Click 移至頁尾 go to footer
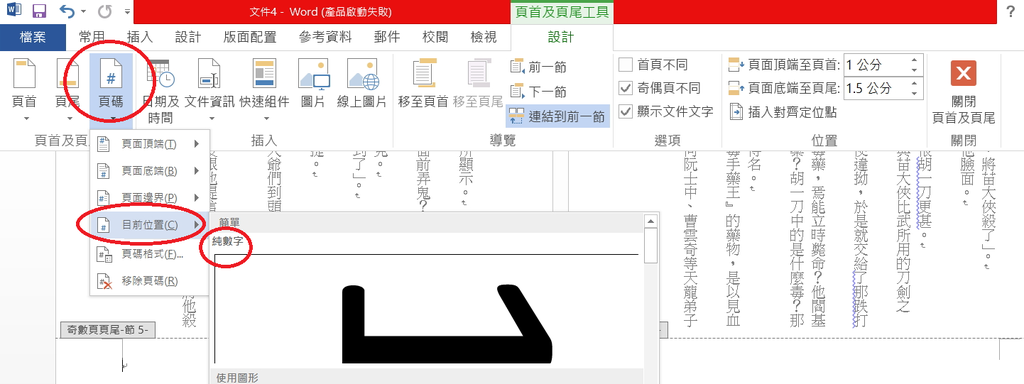 coord(477,83)
